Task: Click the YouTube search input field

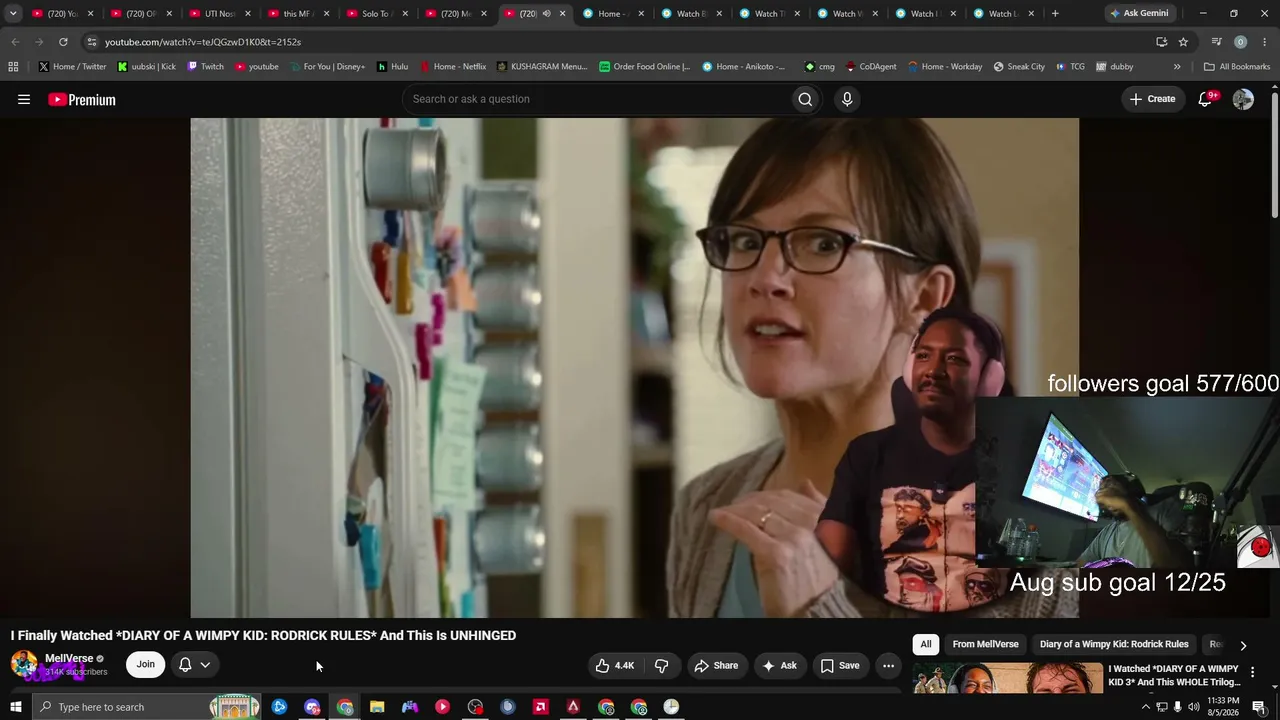Action: click(595, 99)
